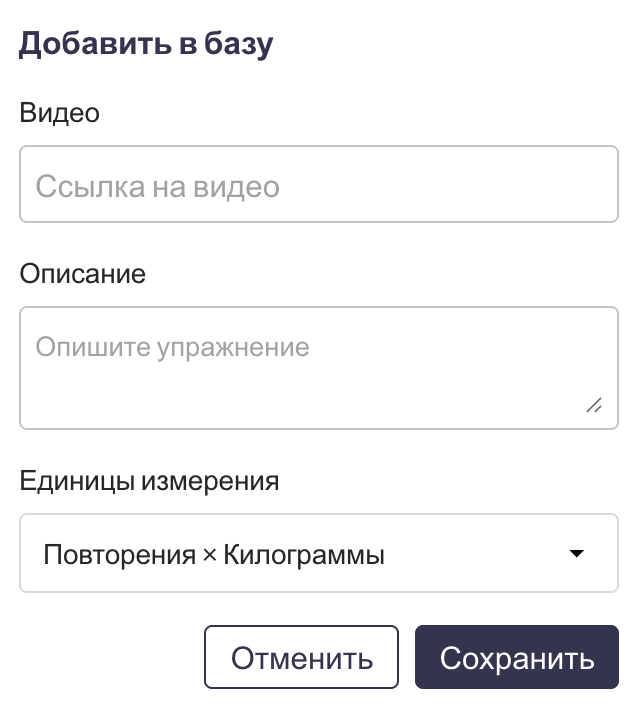Viewport: 640px width, 707px height.
Task: Click the diagonal grip in the description box
Action: [593, 405]
